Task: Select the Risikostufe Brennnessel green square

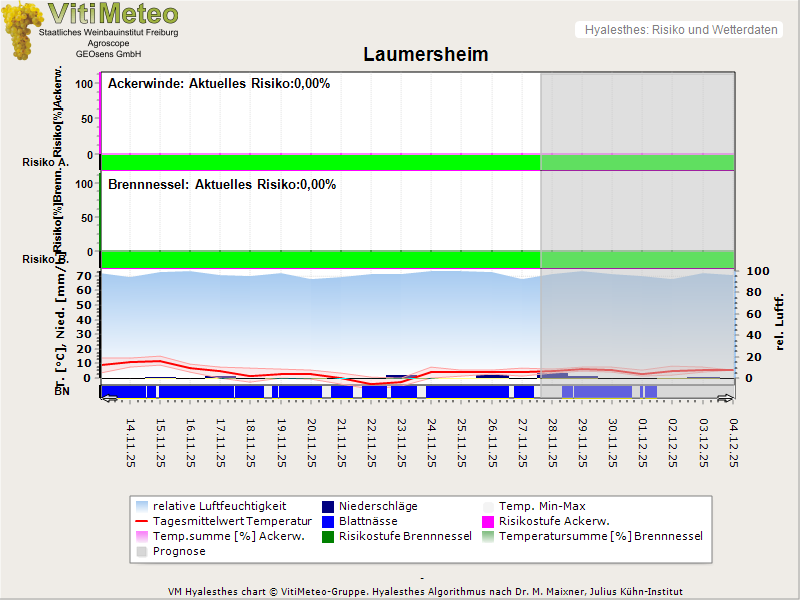Action: [330, 536]
